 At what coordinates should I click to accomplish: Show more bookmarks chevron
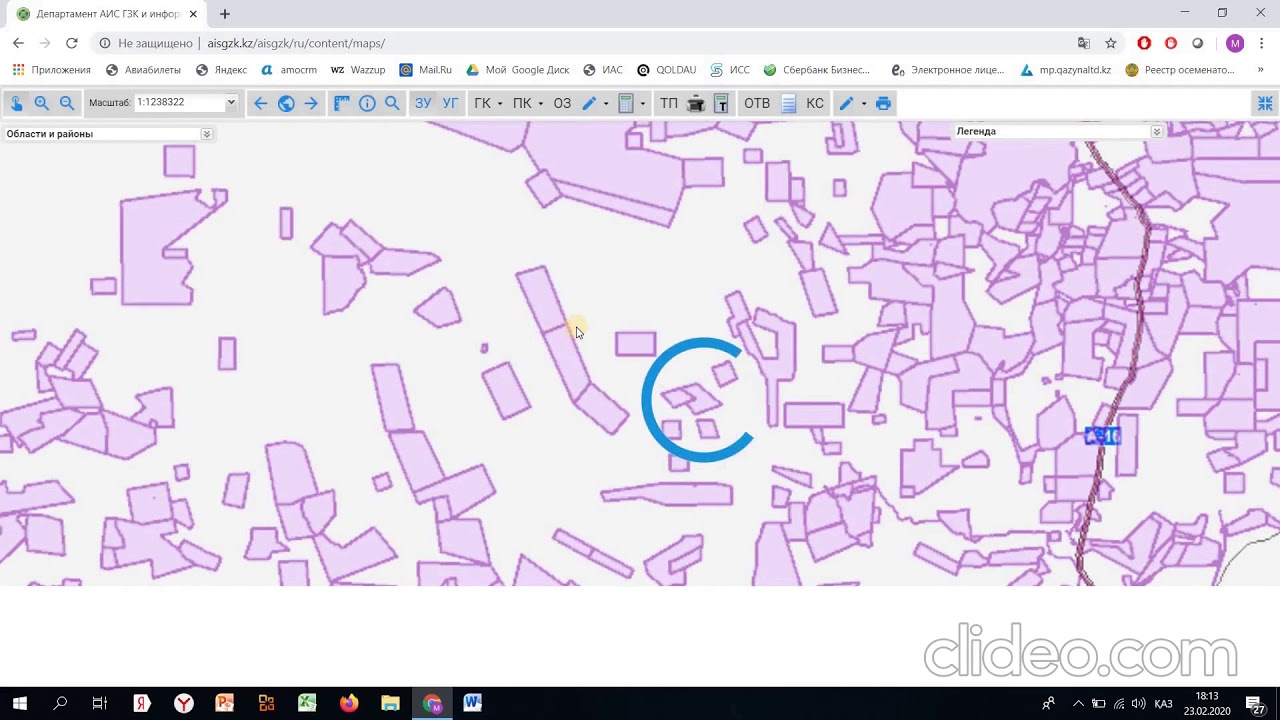(x=1260, y=70)
